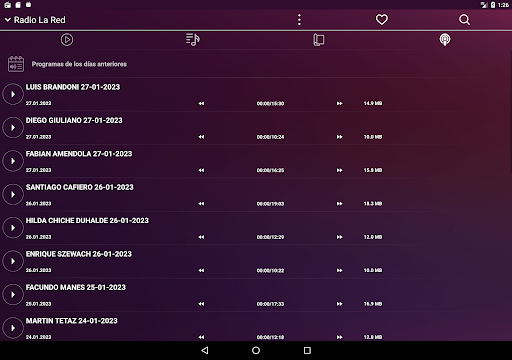Play ENRIQUE SZEWACH 26-01-2023 episode
Screen dimensions: 512x360
tap(13, 261)
